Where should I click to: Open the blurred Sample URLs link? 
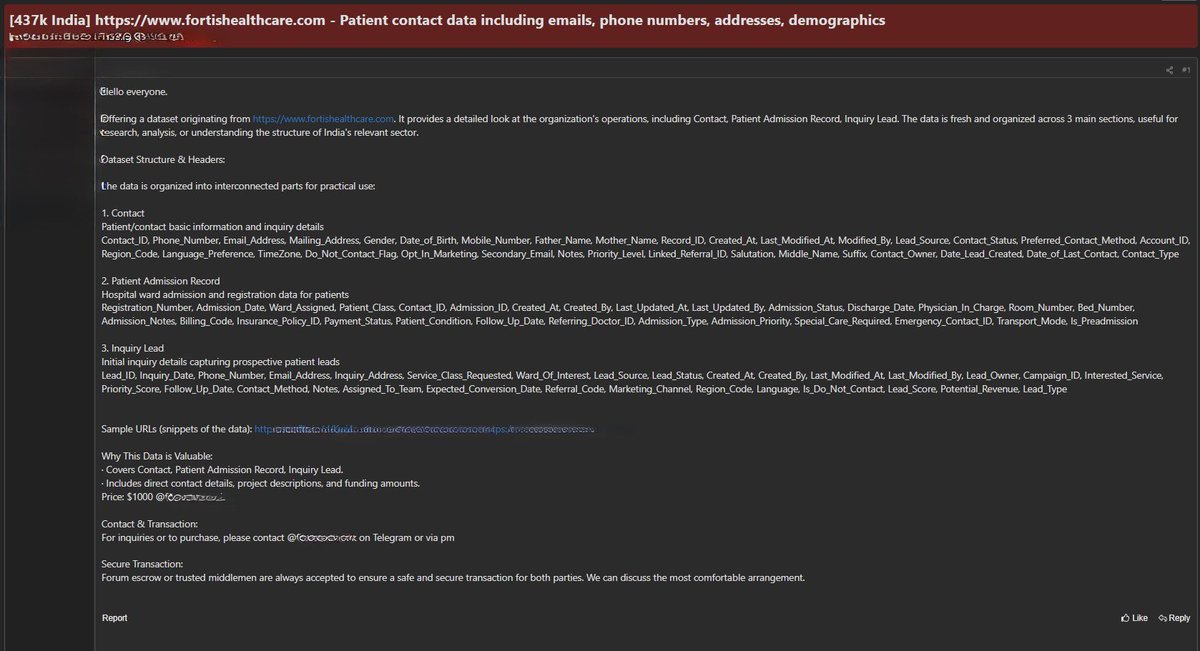[424, 429]
